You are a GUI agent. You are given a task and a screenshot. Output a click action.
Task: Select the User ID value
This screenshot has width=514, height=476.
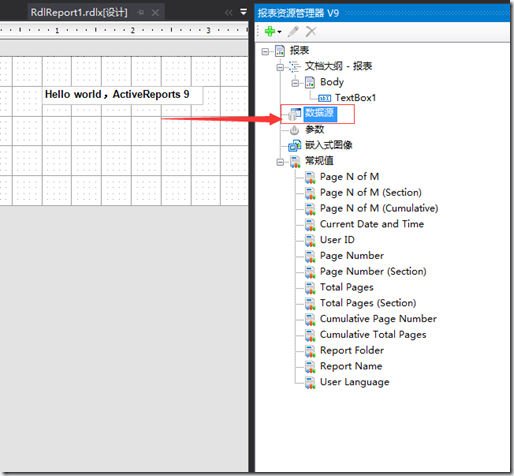pyautogui.click(x=337, y=240)
